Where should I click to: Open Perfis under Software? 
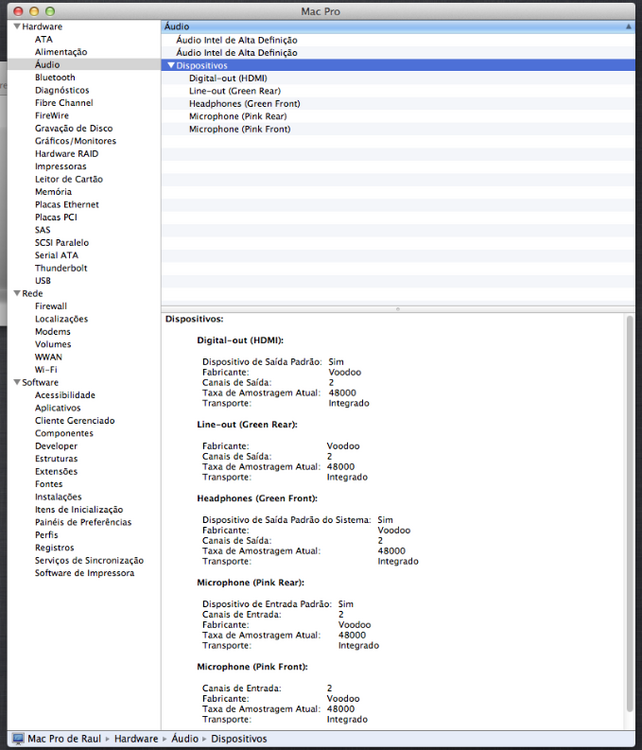pyautogui.click(x=46, y=535)
